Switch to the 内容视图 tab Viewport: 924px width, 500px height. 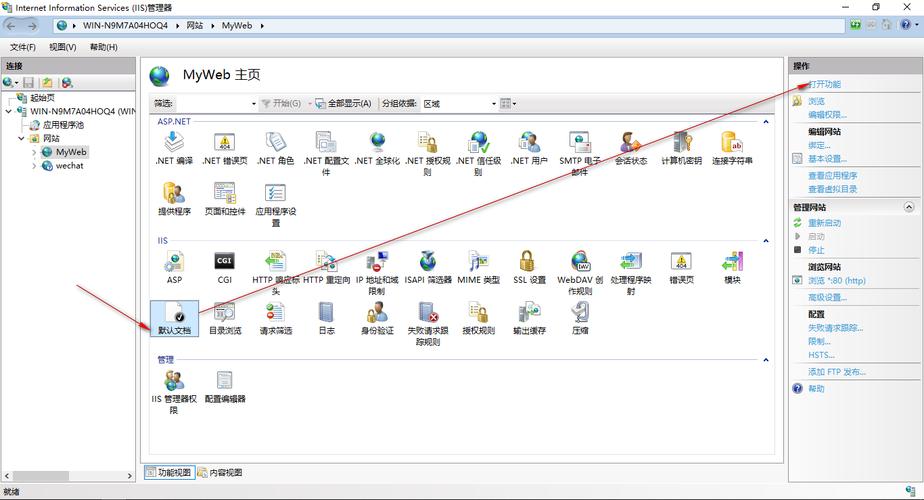(x=220, y=472)
